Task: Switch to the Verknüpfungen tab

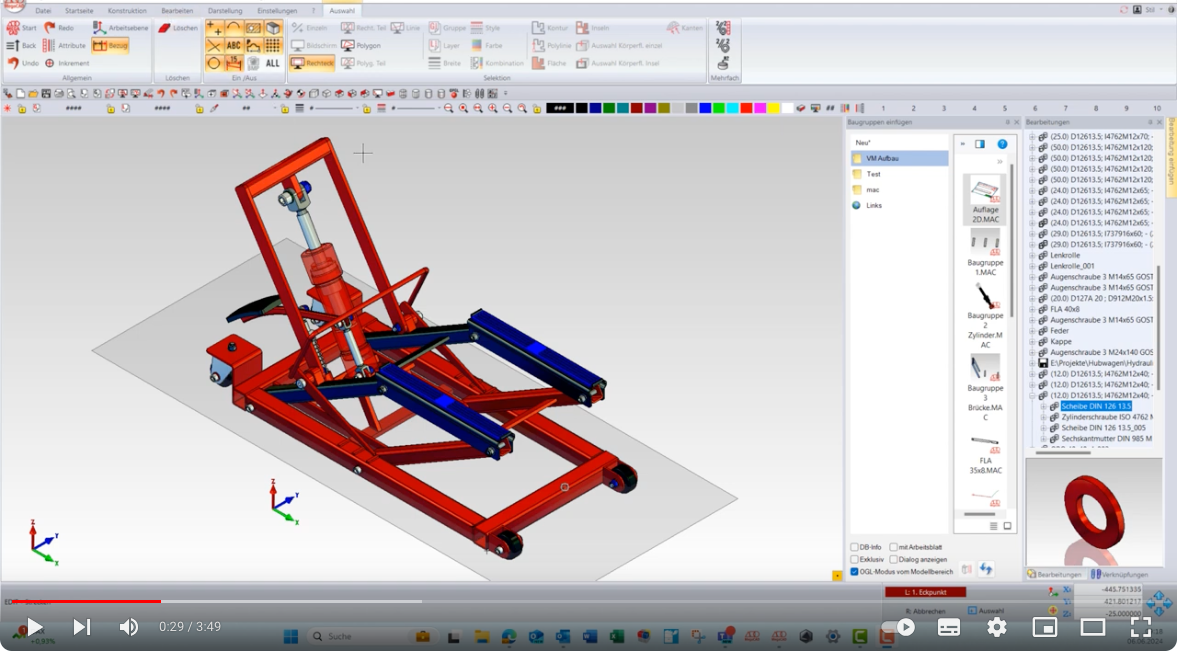Action: pos(1119,574)
